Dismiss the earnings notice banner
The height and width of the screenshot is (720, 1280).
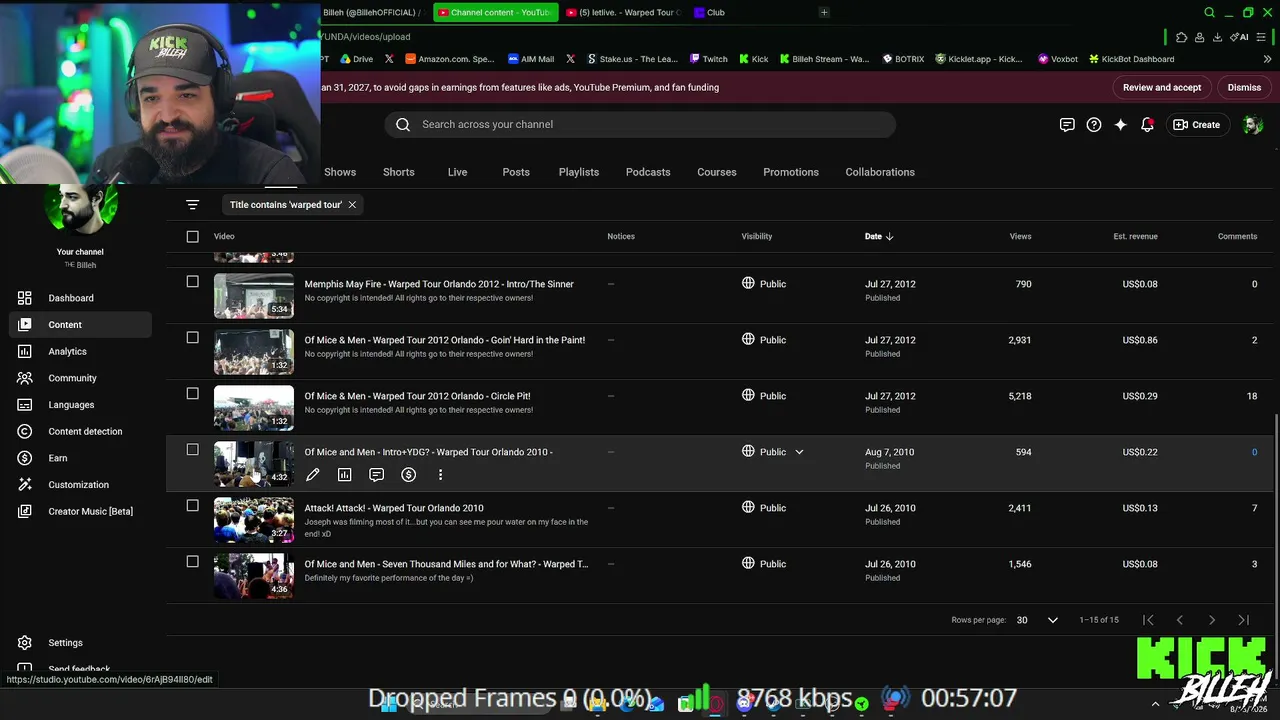coord(1244,87)
